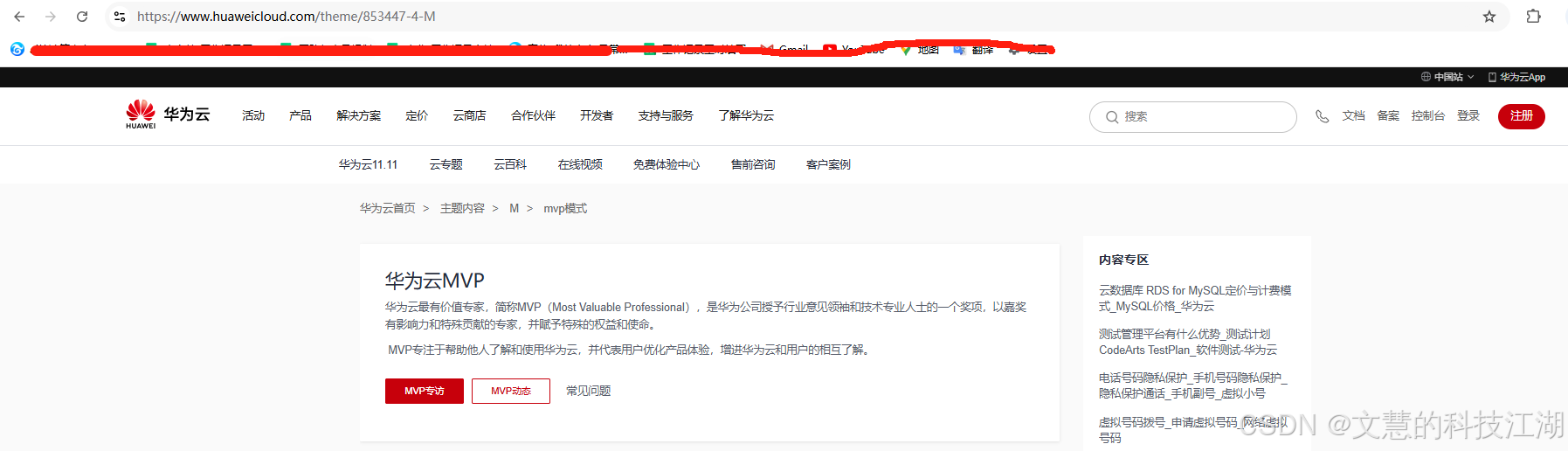Open the 产品 menu
This screenshot has width=1568, height=451.
pyautogui.click(x=300, y=115)
